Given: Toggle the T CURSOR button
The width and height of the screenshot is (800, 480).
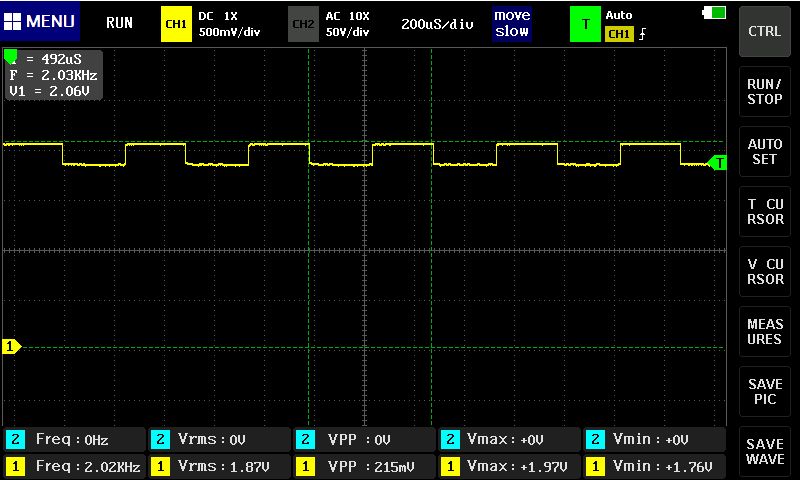Looking at the screenshot, I should 764,212.
